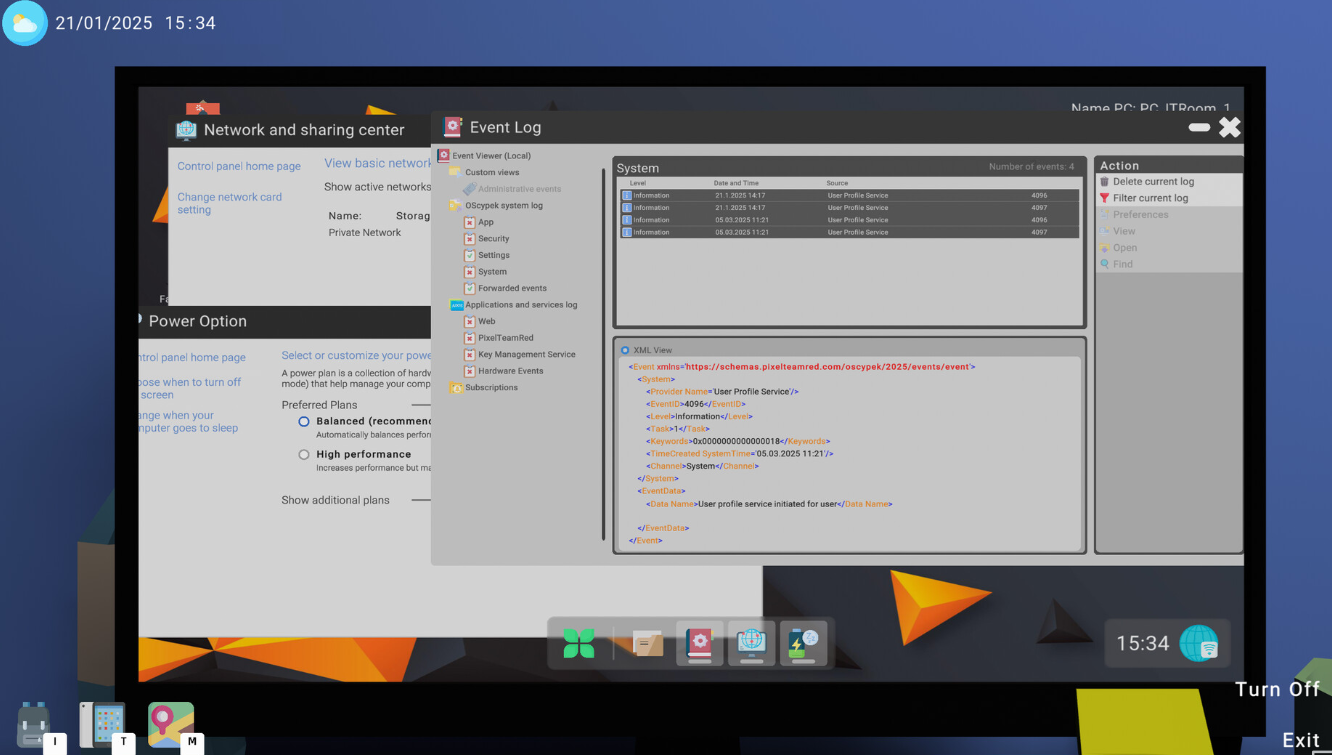Expand the Applications and services log node
Image resolution: width=1332 pixels, height=755 pixels.
(x=456, y=305)
